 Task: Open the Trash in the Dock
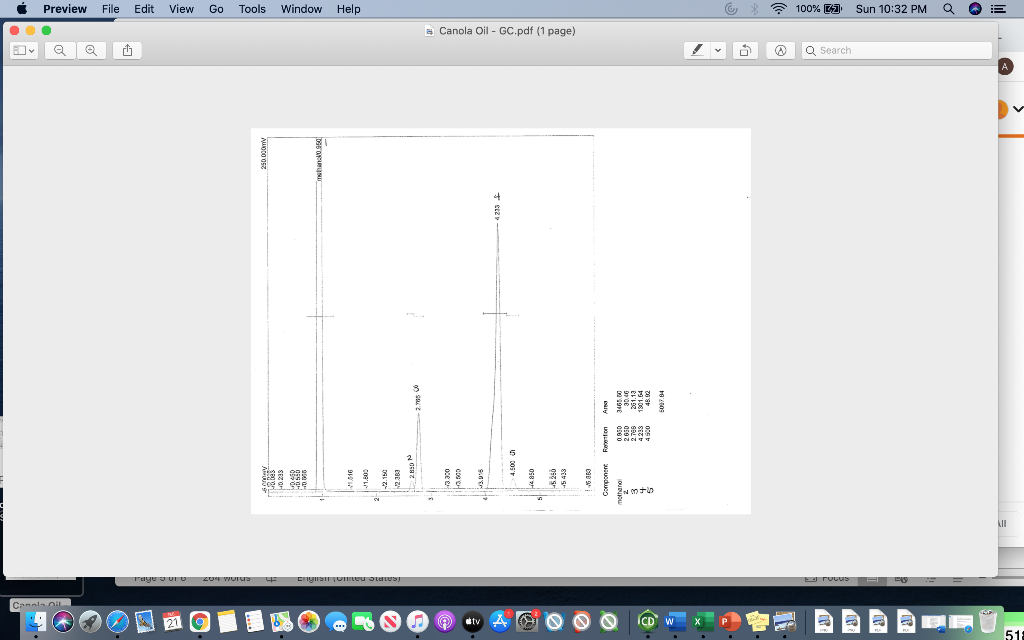pos(987,621)
